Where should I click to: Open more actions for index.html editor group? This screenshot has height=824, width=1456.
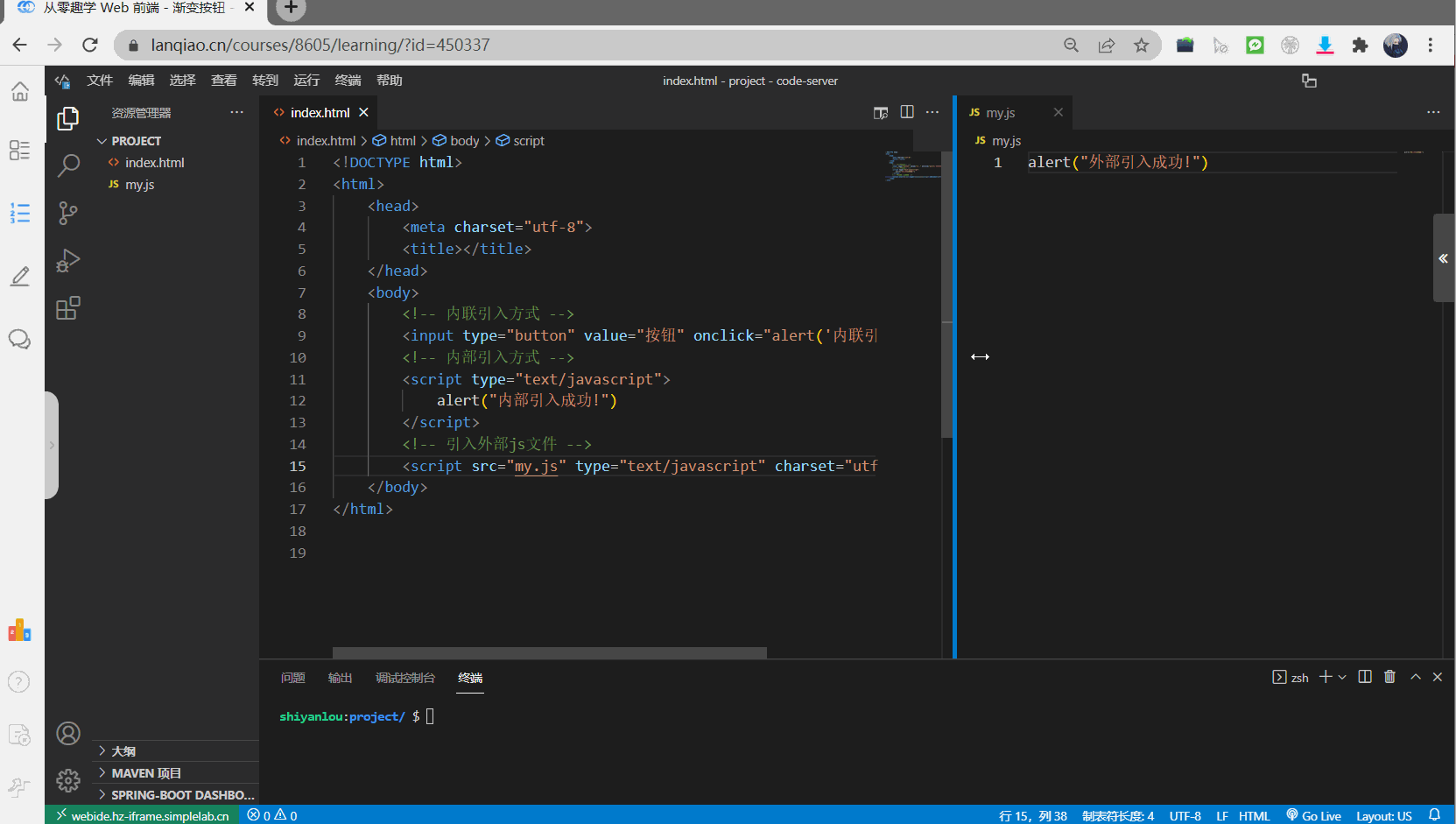(932, 112)
